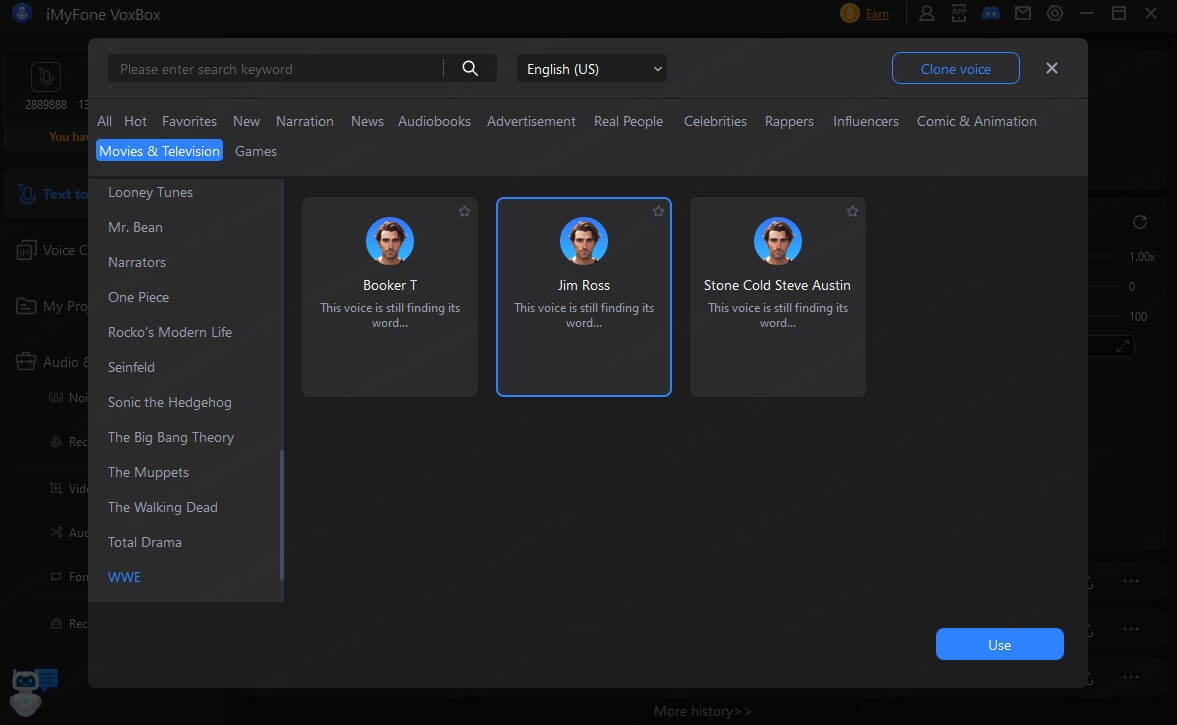The image size is (1177, 725).
Task: Open the user account icon
Action: [927, 14]
